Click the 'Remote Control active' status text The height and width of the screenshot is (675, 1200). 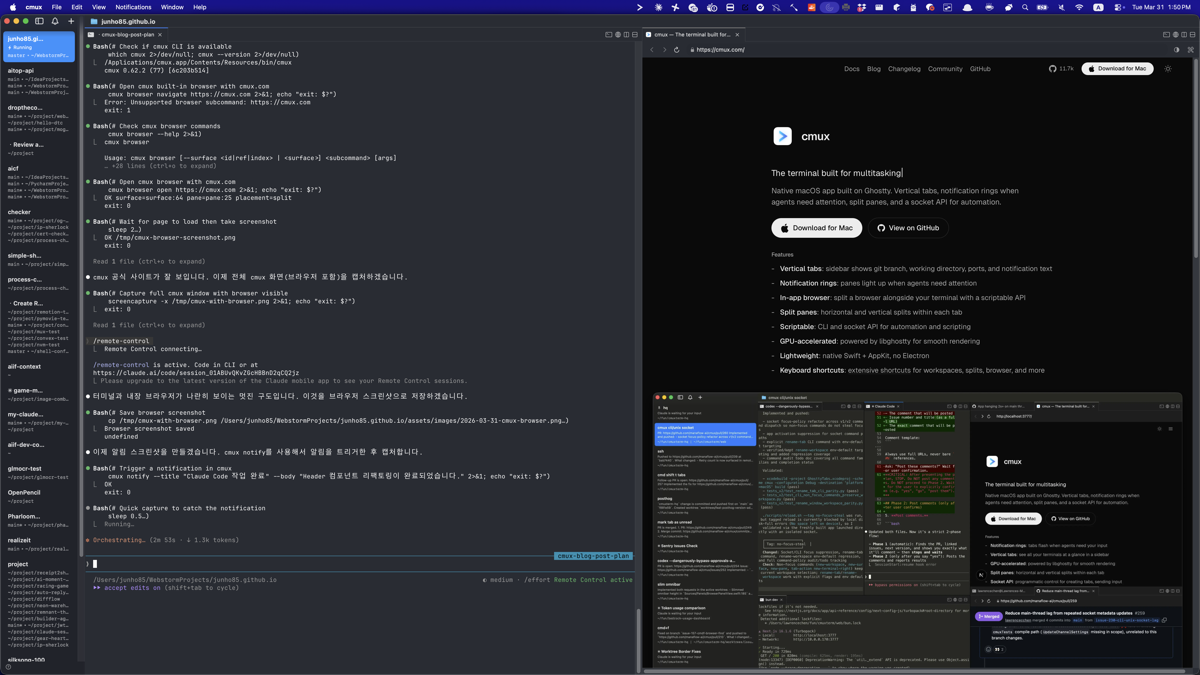[x=593, y=580]
